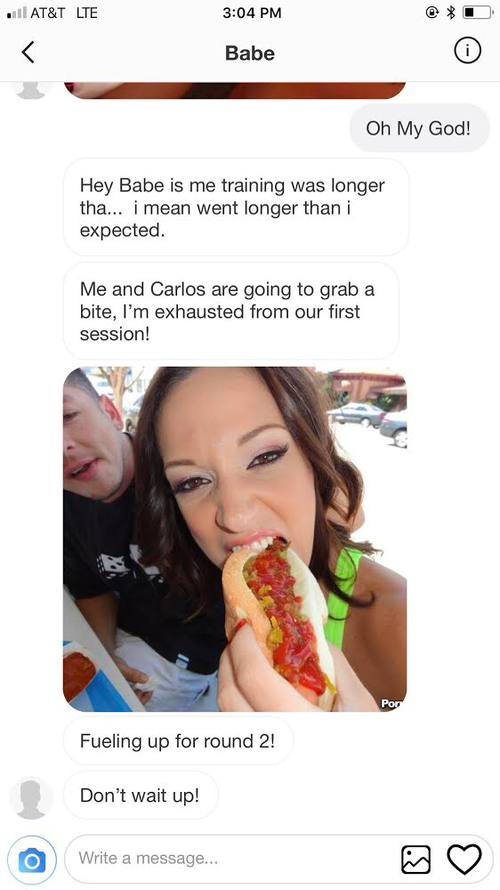
Task: Open the hot dog photo message
Action: coord(235,539)
